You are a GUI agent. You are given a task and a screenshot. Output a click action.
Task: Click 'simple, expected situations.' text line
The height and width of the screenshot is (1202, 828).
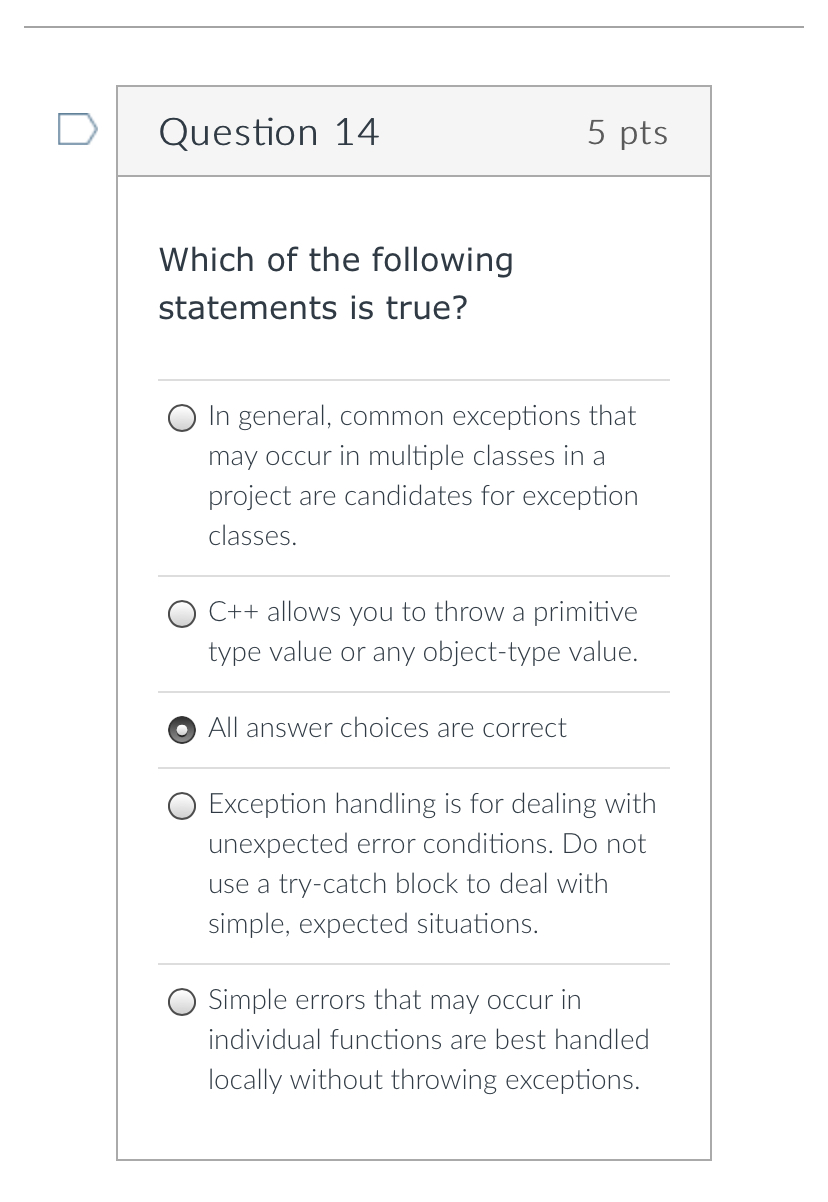[x=372, y=924]
